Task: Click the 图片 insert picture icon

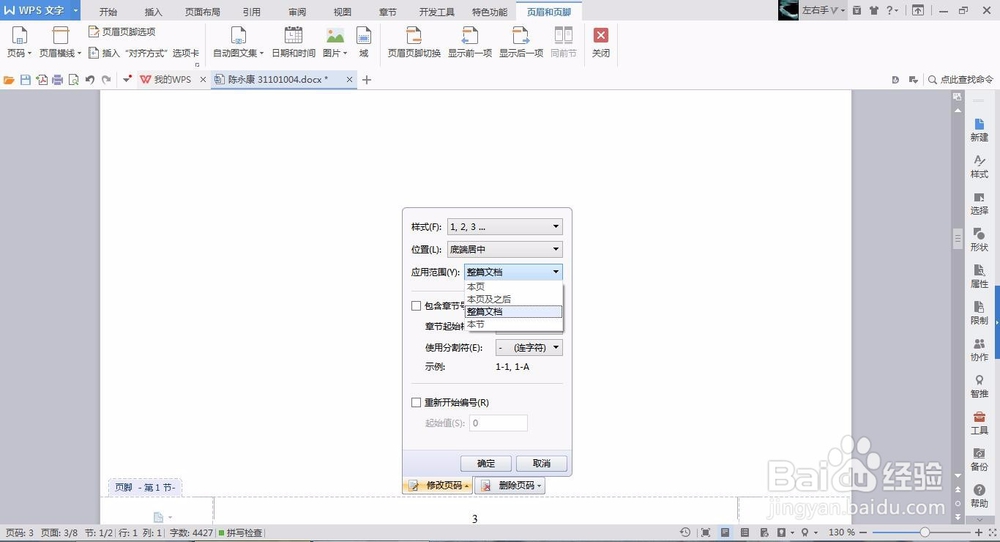Action: [x=334, y=36]
